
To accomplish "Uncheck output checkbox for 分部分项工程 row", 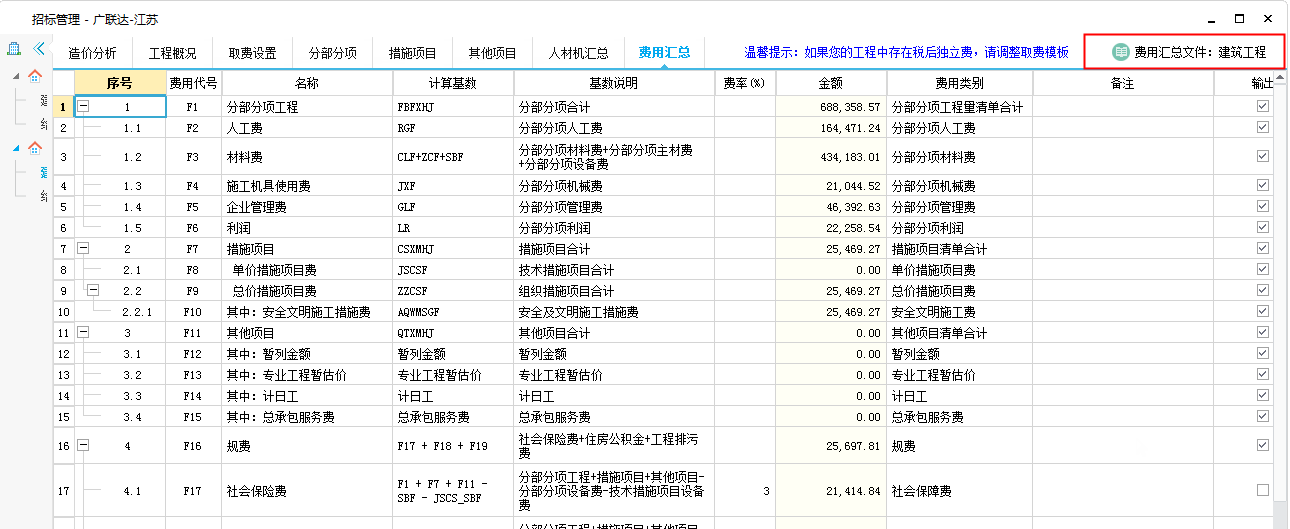I will tap(1263, 106).
